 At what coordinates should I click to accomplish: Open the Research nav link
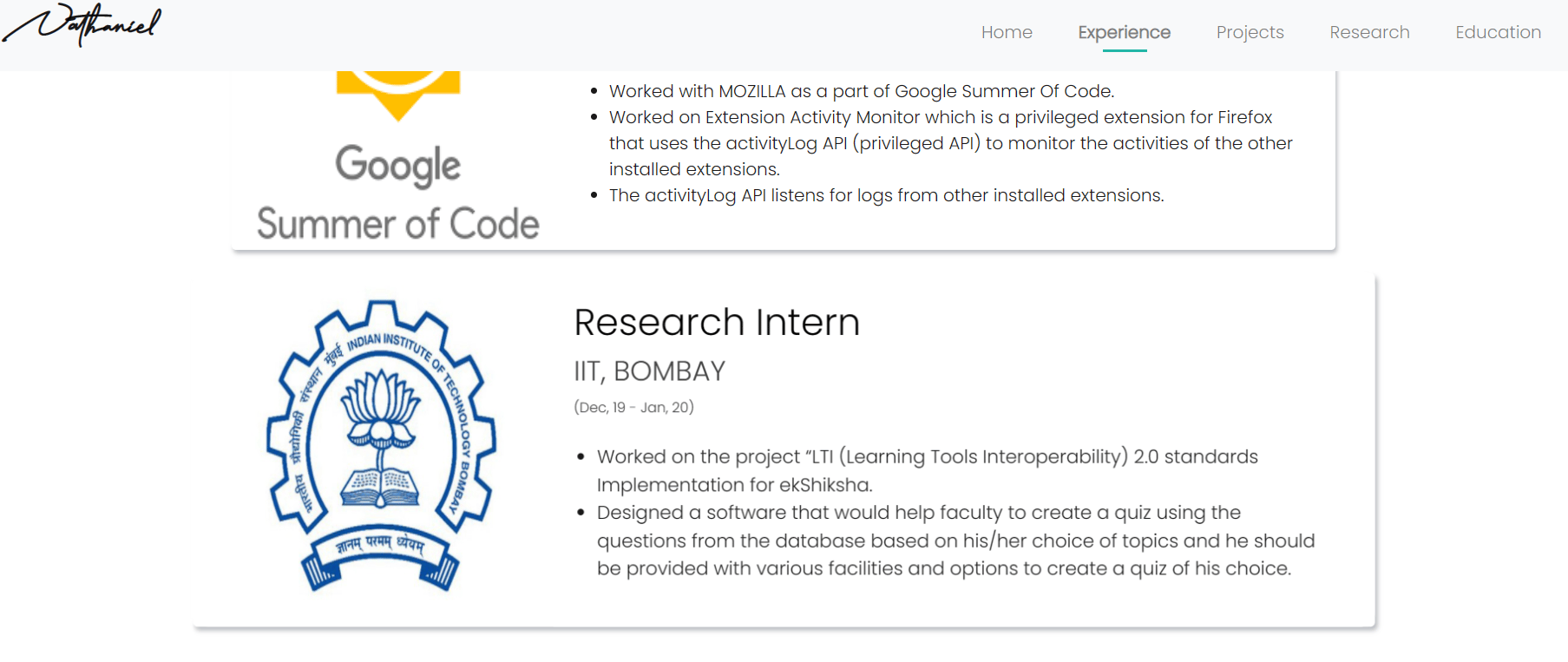click(x=1369, y=32)
